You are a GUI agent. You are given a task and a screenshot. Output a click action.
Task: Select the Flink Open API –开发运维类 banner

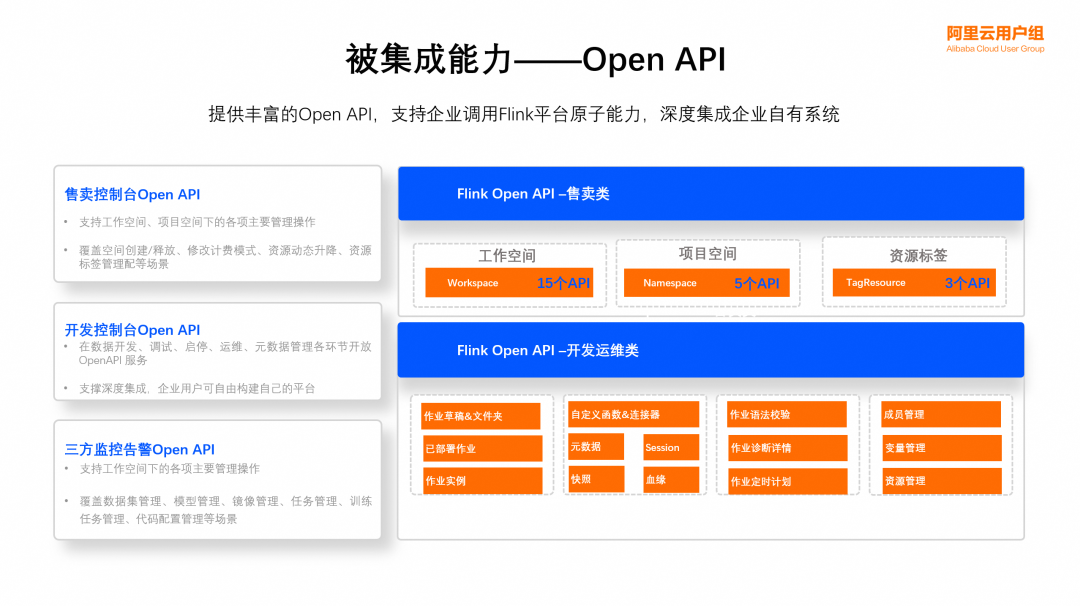pyautogui.click(x=711, y=350)
